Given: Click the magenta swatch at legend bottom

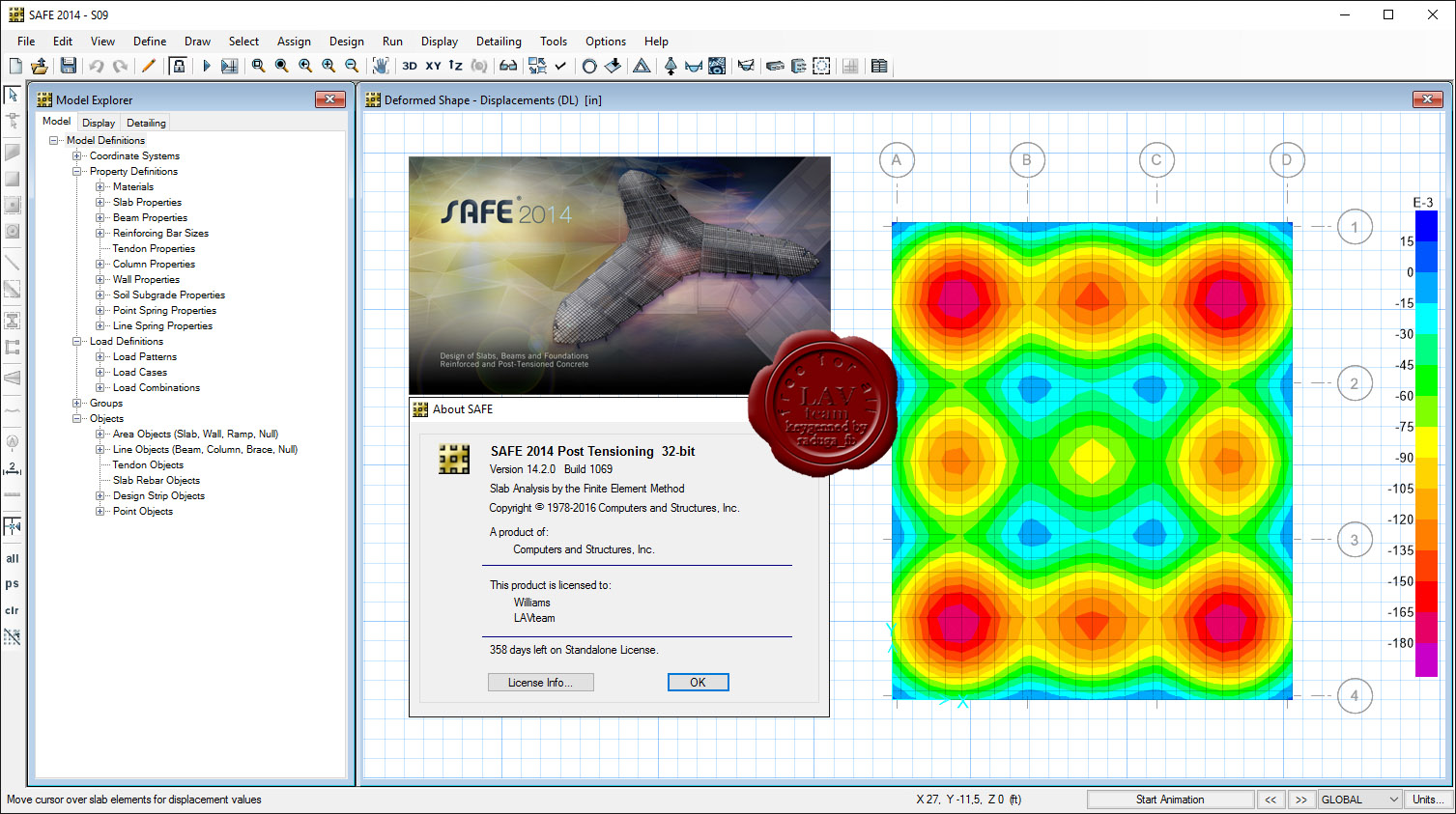Looking at the screenshot, I should 1426,660.
